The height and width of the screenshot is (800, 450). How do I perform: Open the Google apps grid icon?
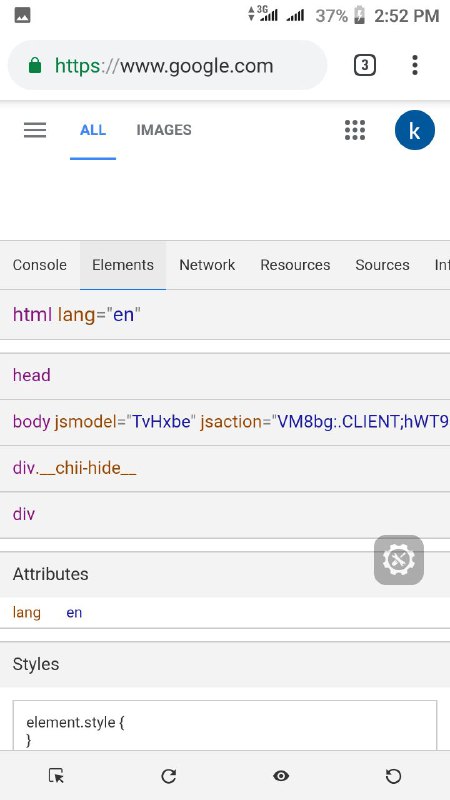(355, 130)
